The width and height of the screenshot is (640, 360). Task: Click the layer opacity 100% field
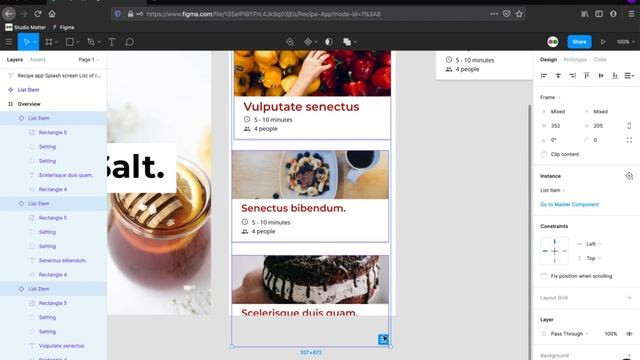point(611,333)
